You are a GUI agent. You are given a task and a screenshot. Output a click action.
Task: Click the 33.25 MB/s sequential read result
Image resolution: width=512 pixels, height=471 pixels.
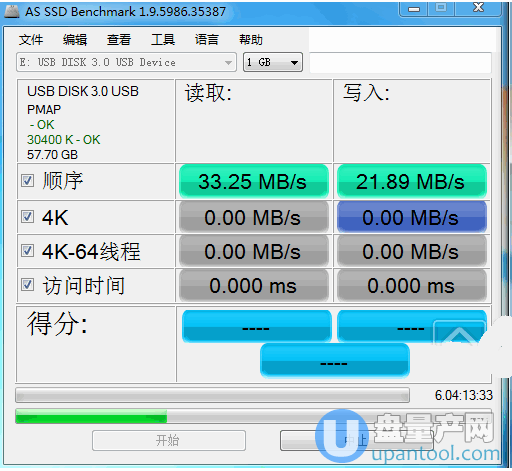coord(253,182)
